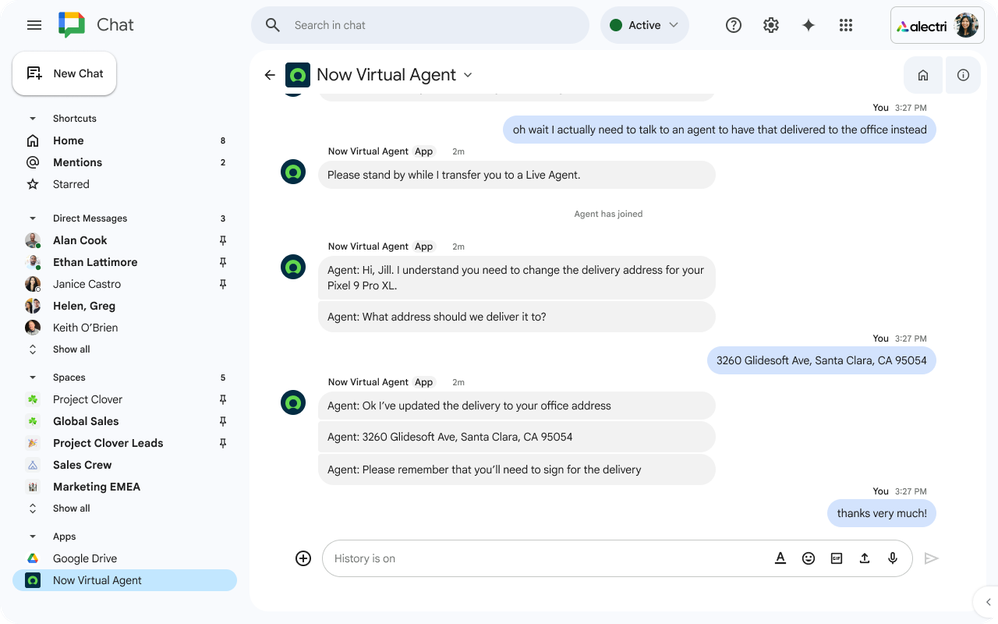Open the plus menu beside the message field
The image size is (998, 624).
[303, 558]
